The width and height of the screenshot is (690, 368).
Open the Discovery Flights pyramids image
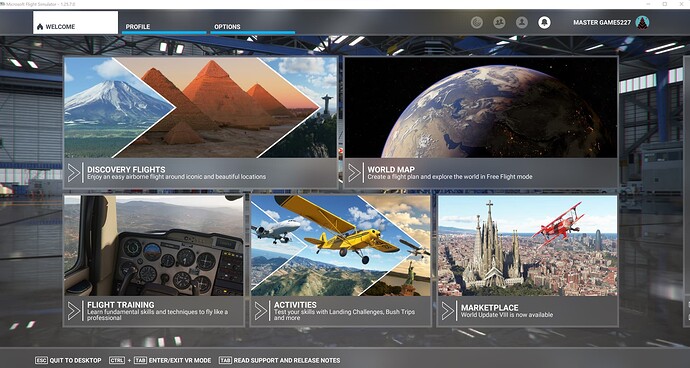click(x=200, y=107)
